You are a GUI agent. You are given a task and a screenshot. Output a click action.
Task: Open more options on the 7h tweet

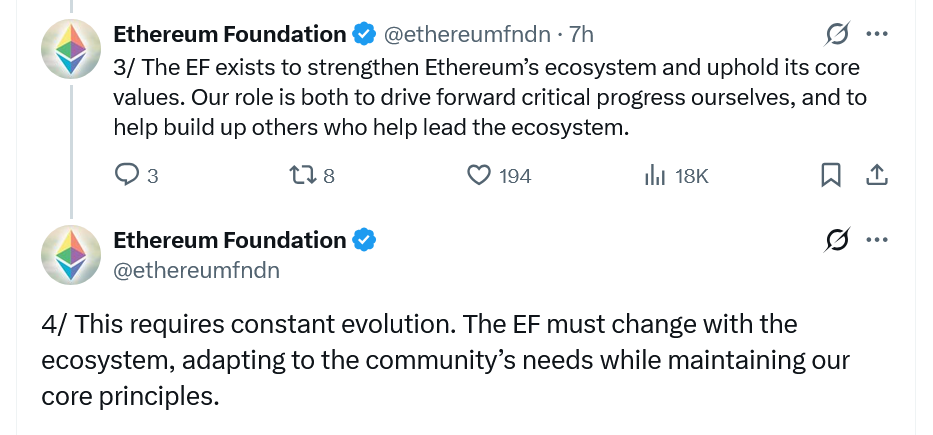pos(876,34)
